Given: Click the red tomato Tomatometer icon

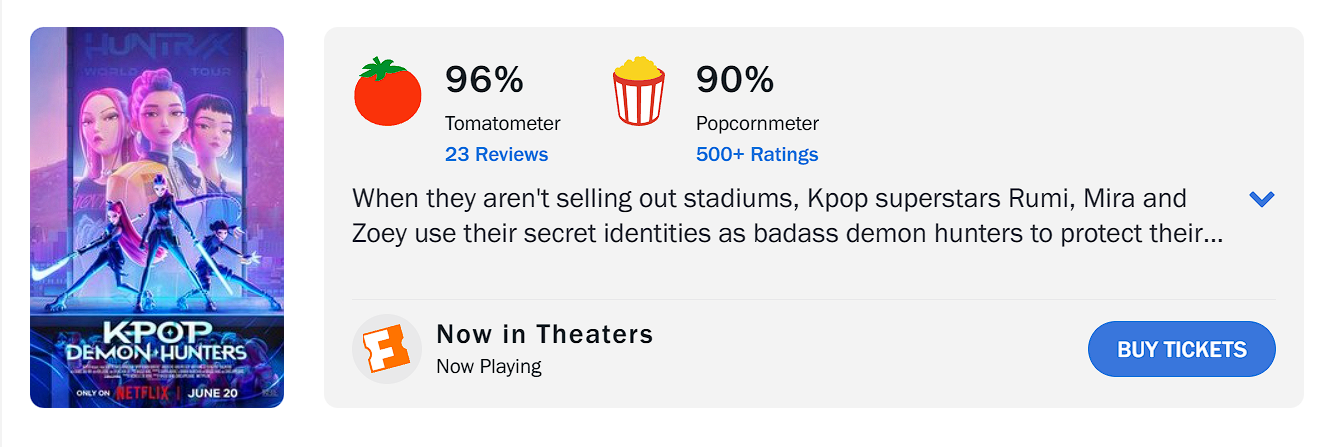Looking at the screenshot, I should coord(388,92).
